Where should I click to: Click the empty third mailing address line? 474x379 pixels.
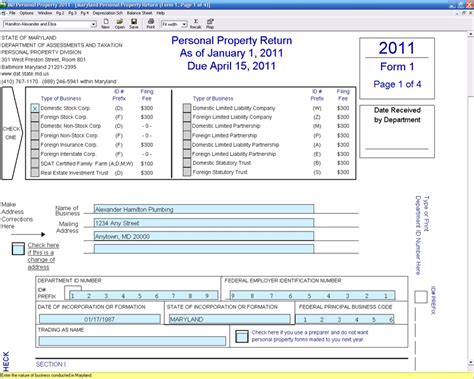204,249
